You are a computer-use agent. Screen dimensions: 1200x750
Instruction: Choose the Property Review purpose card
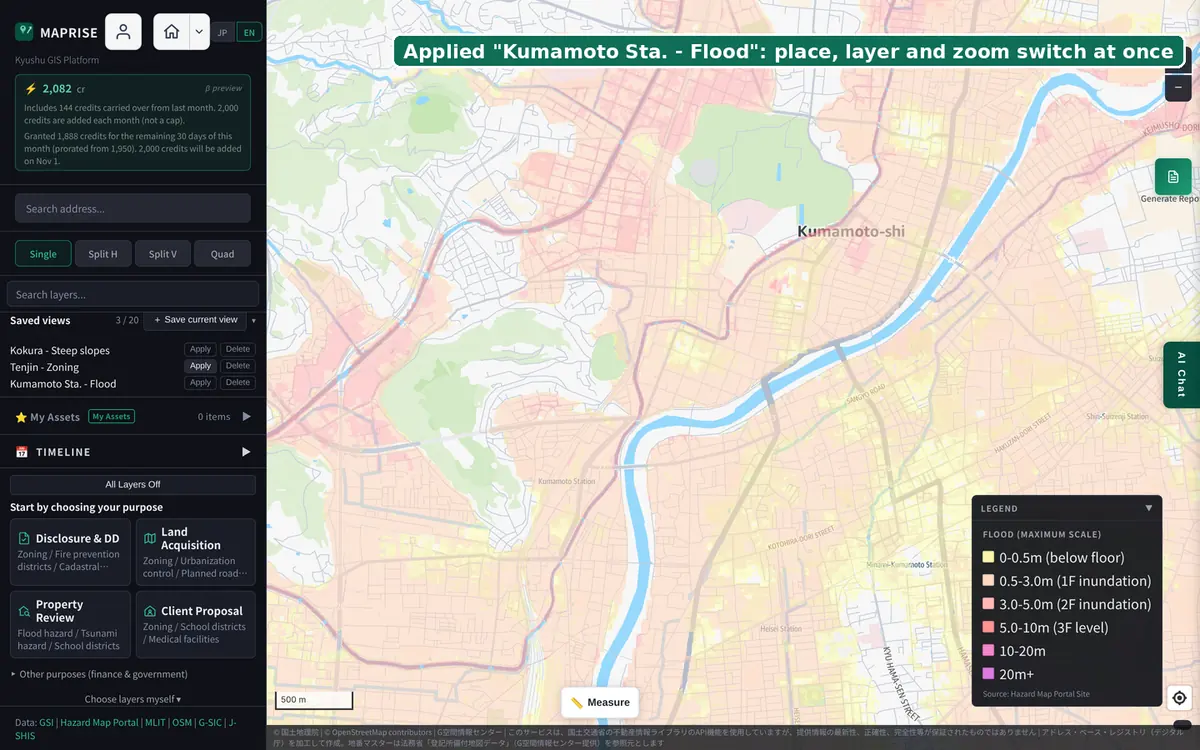(70, 625)
